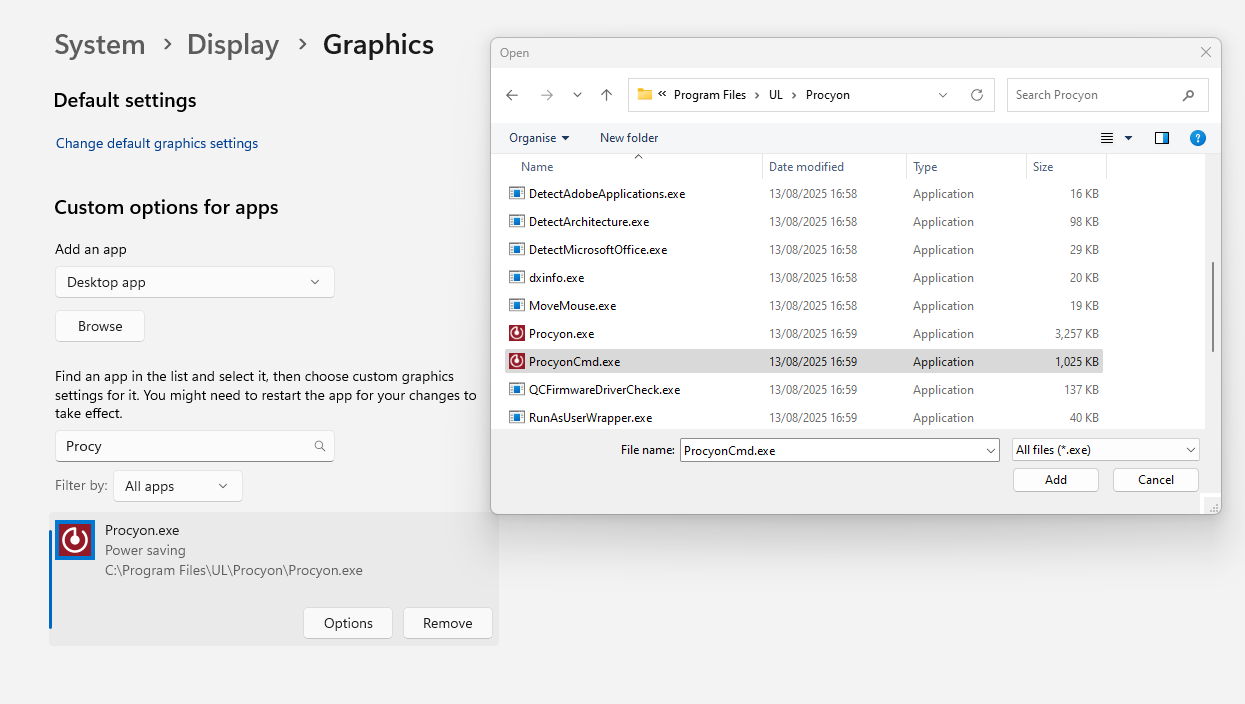Select the ProcyonCmd.exe file icon

[517, 361]
